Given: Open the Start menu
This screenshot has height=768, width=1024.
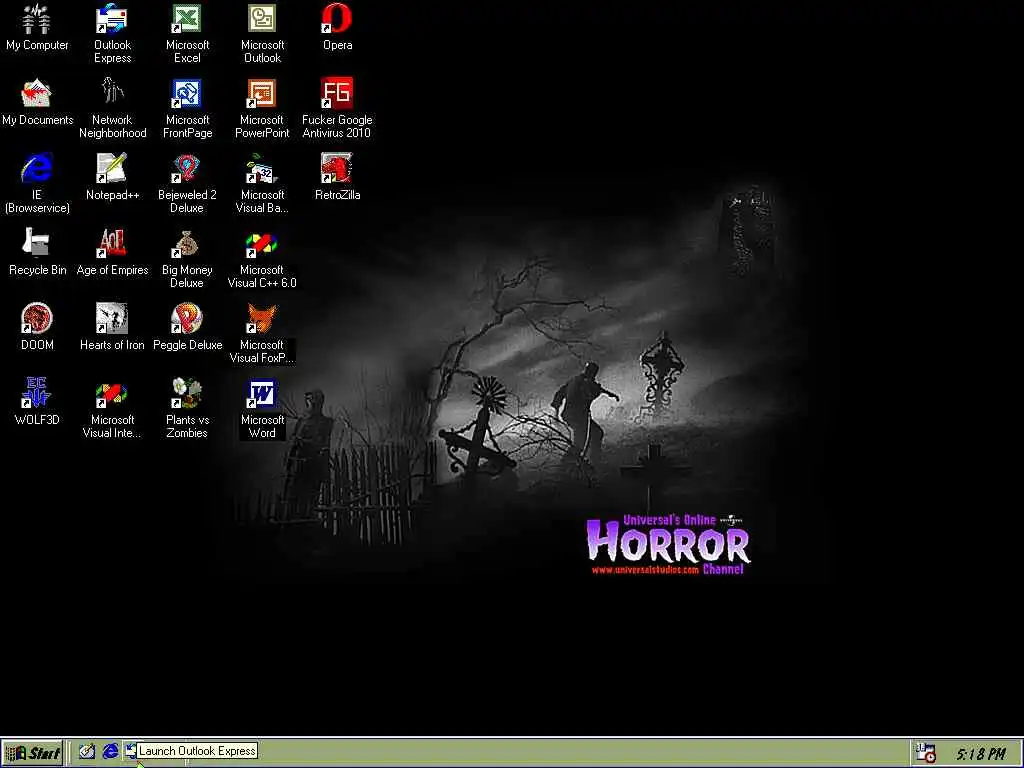Looking at the screenshot, I should click(x=33, y=754).
